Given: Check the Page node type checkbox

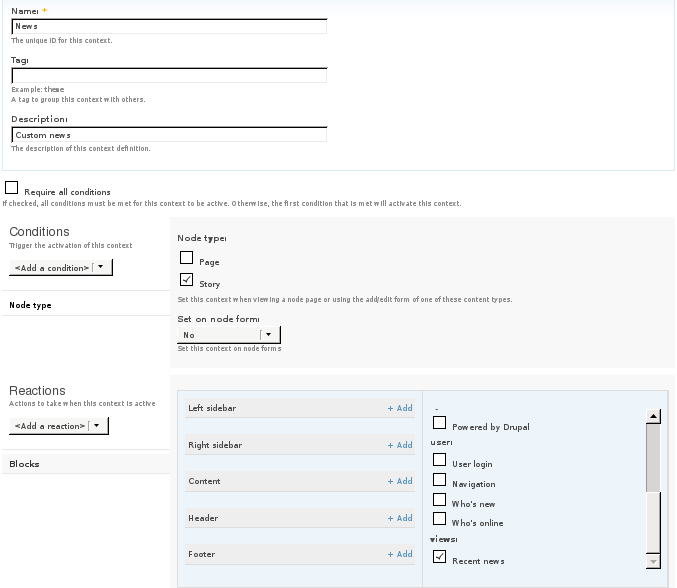Looking at the screenshot, I should coord(186,258).
